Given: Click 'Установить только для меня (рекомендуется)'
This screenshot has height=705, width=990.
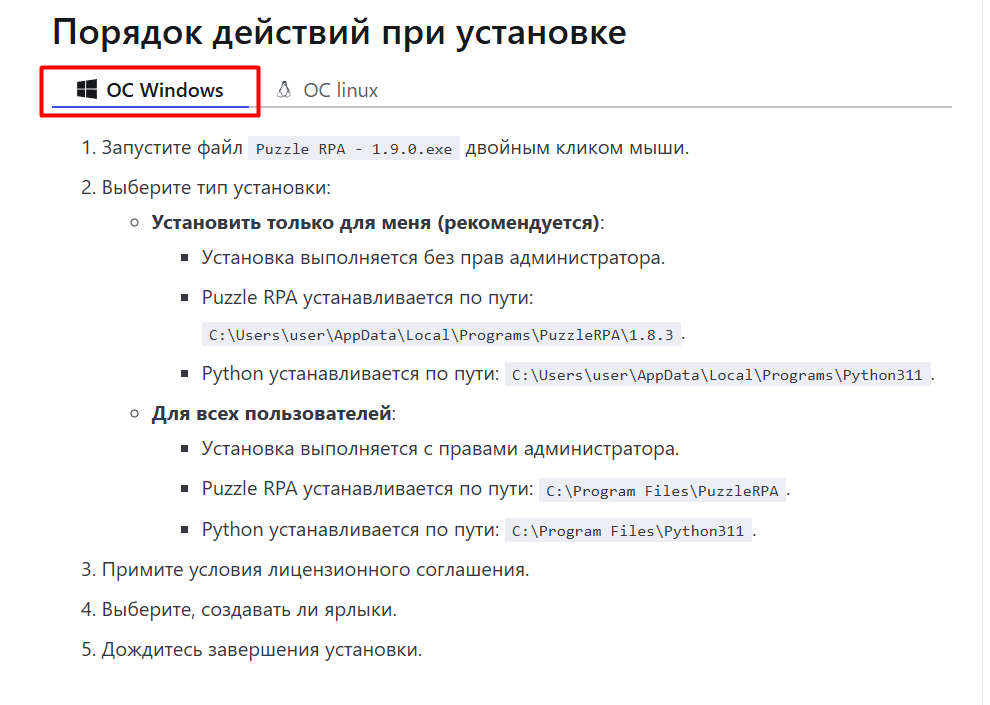Looking at the screenshot, I should (x=375, y=223).
